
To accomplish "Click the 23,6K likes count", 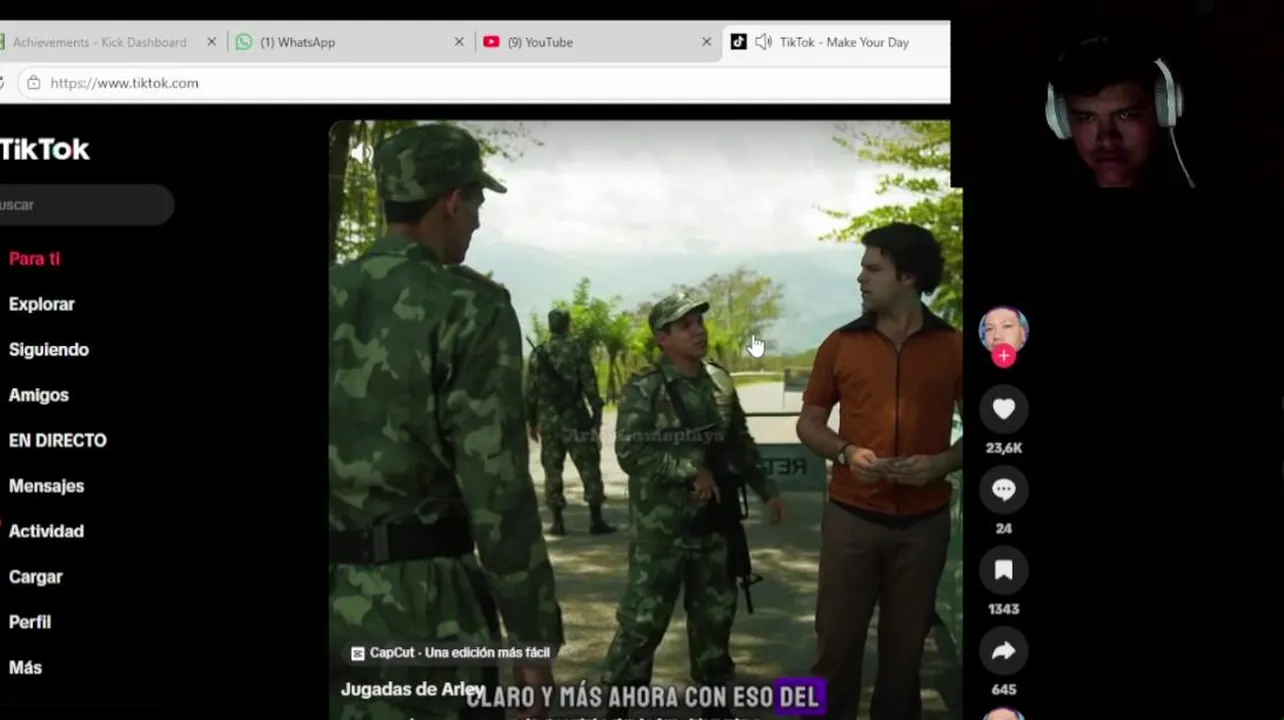I will pos(1003,448).
